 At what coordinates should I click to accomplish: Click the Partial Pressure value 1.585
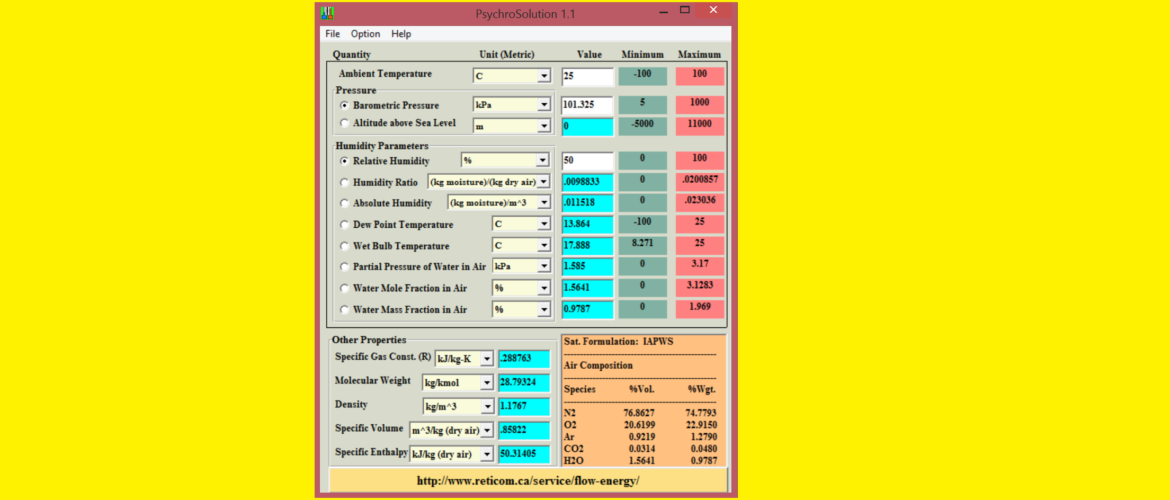point(587,266)
